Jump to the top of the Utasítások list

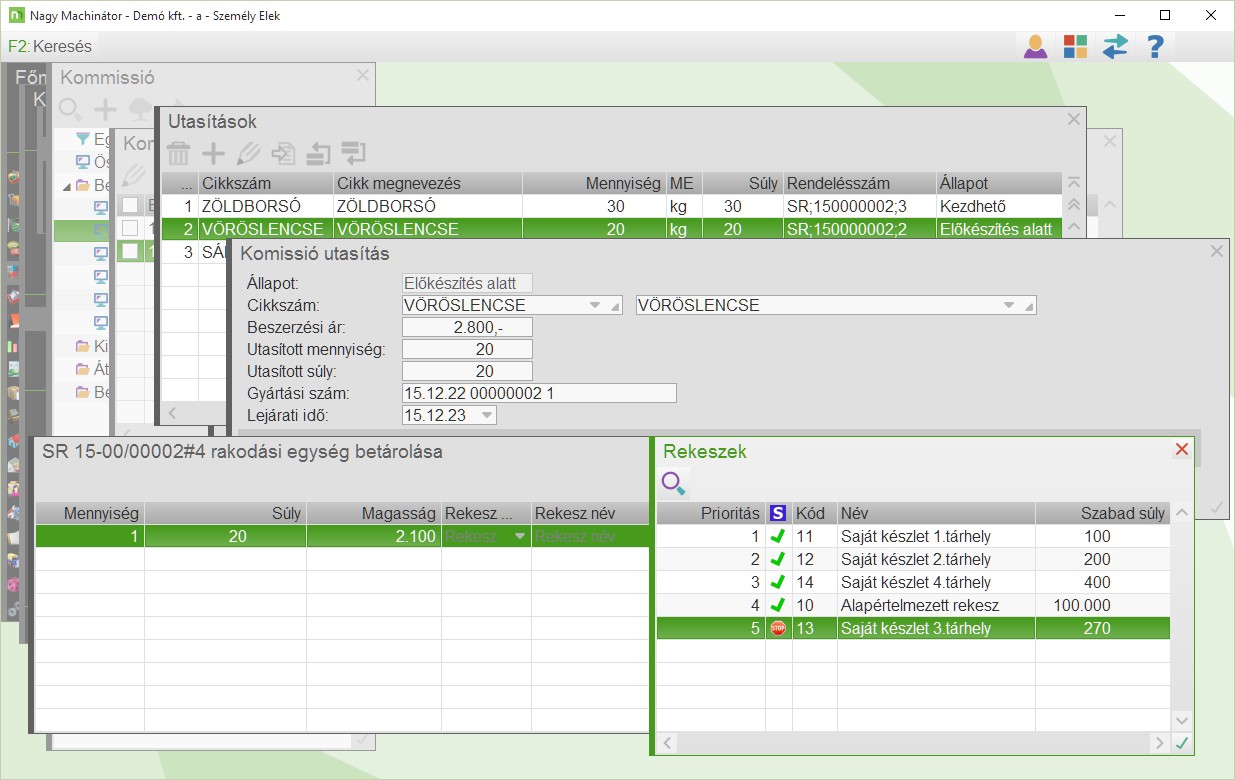[1074, 183]
